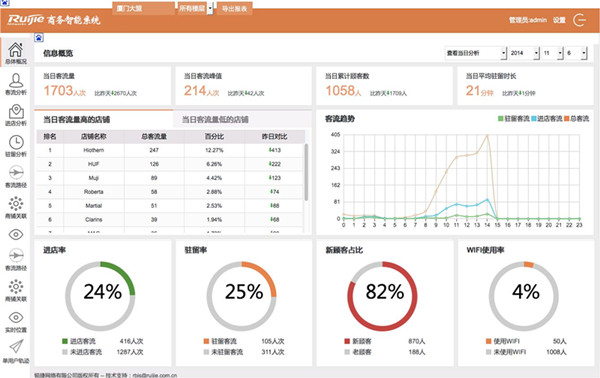Open the month dropdown showing 11

[553, 53]
